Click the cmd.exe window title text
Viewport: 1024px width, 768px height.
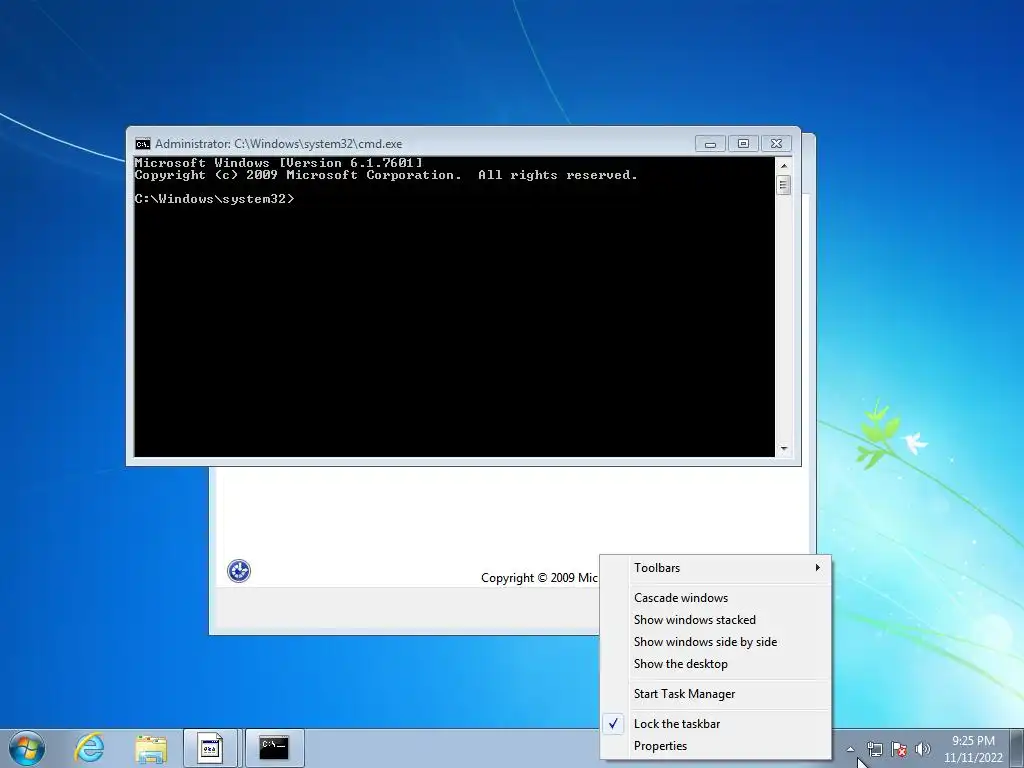(x=279, y=144)
